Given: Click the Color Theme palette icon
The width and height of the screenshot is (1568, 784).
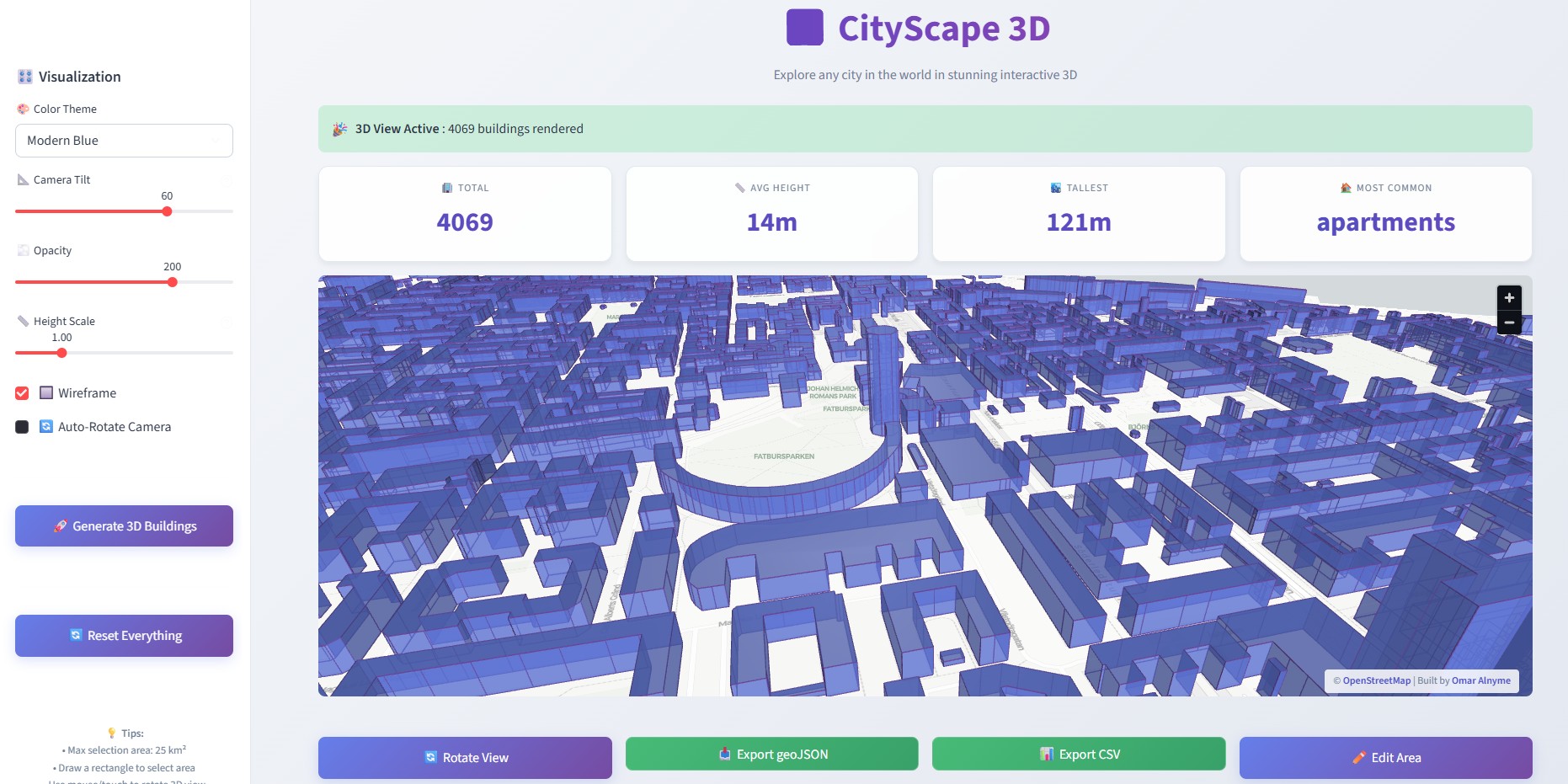Looking at the screenshot, I should coord(23,109).
